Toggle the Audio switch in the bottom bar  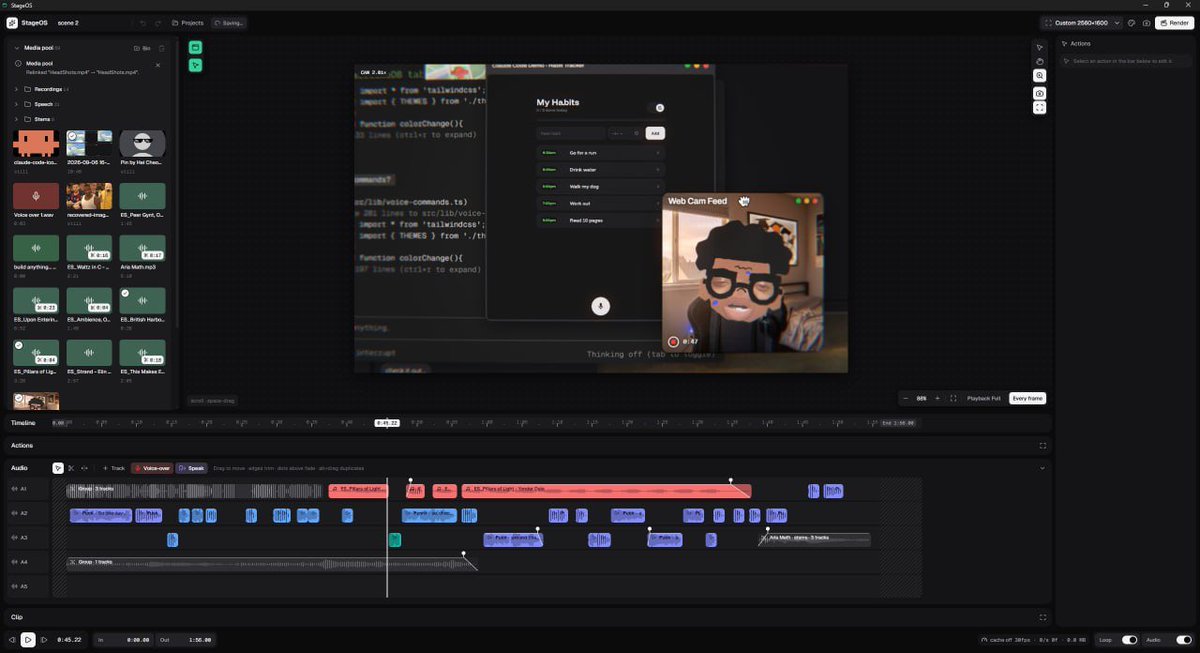pos(1184,640)
